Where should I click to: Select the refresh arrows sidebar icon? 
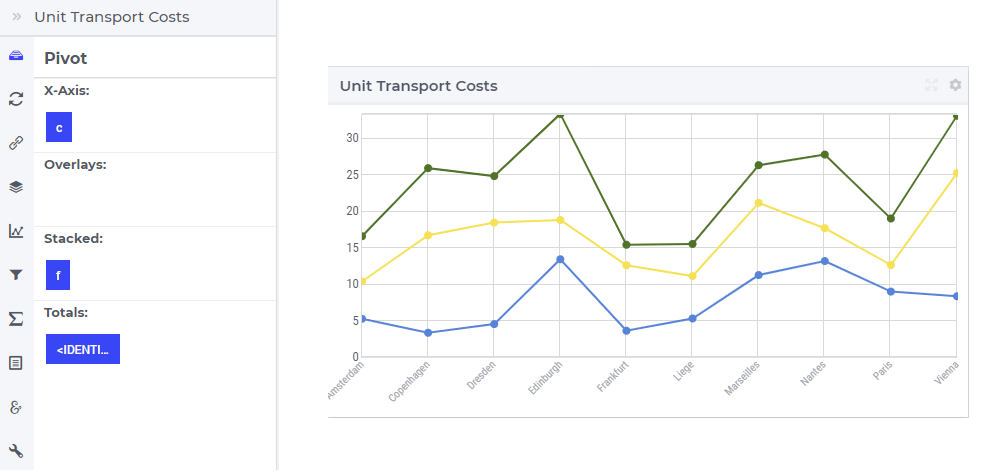16,99
